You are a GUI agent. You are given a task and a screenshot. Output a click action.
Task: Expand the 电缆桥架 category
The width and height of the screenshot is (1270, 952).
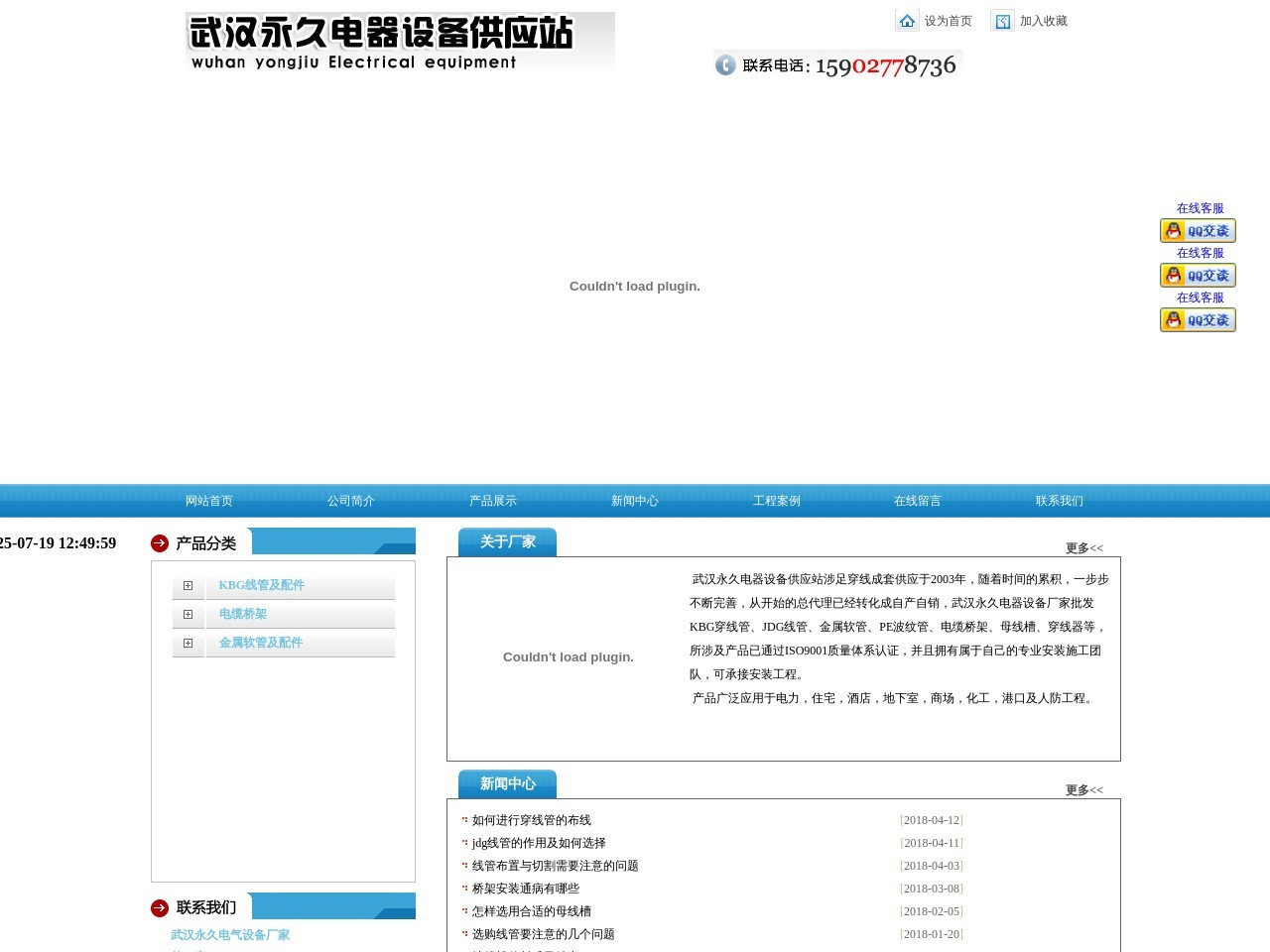pyautogui.click(x=188, y=615)
